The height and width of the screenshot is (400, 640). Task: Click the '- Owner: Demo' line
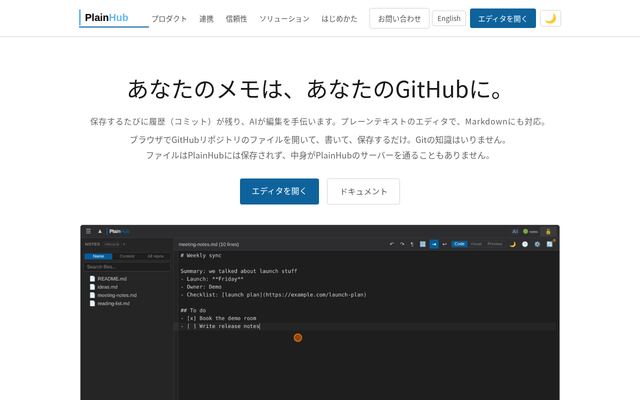[x=201, y=287]
